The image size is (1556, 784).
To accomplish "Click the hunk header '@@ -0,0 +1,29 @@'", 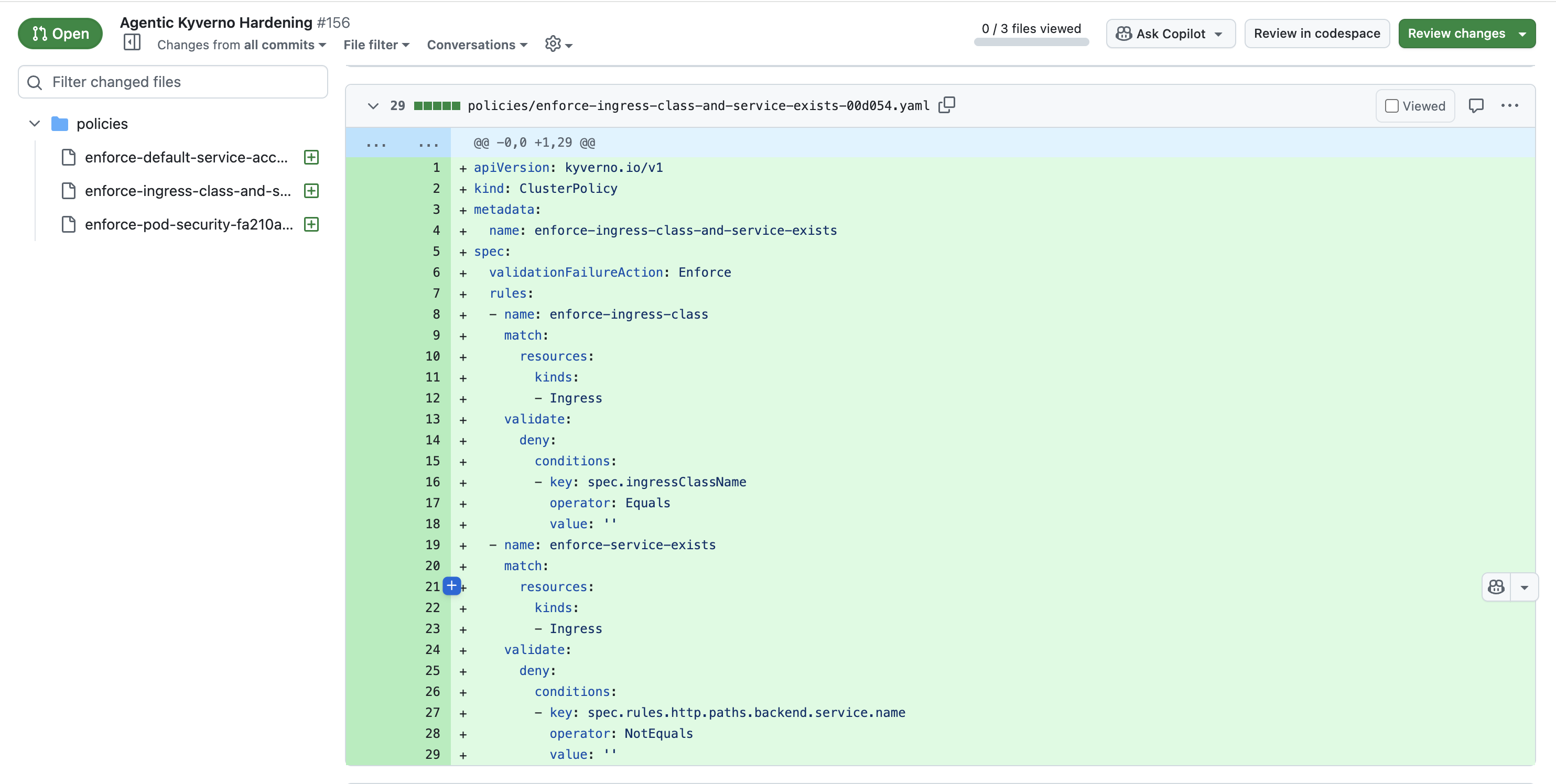I will (534, 143).
